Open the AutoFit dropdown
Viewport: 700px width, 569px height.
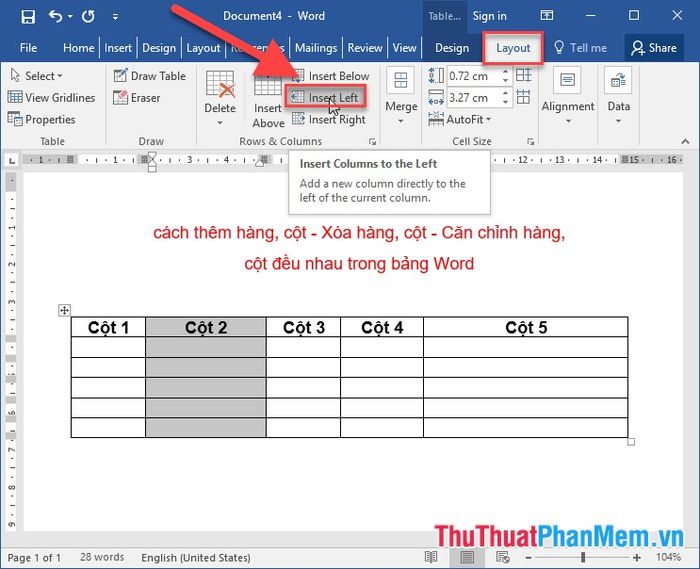[460, 119]
